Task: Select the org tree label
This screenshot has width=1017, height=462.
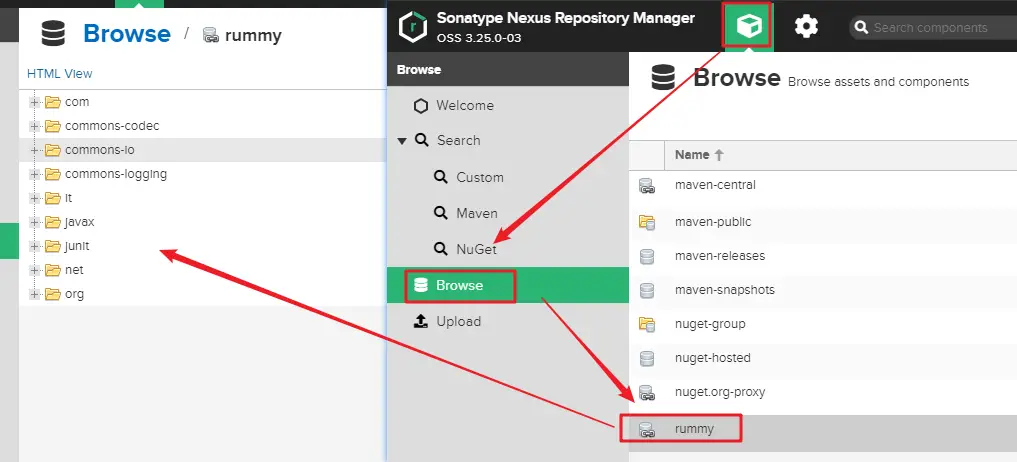Action: pyautogui.click(x=75, y=294)
